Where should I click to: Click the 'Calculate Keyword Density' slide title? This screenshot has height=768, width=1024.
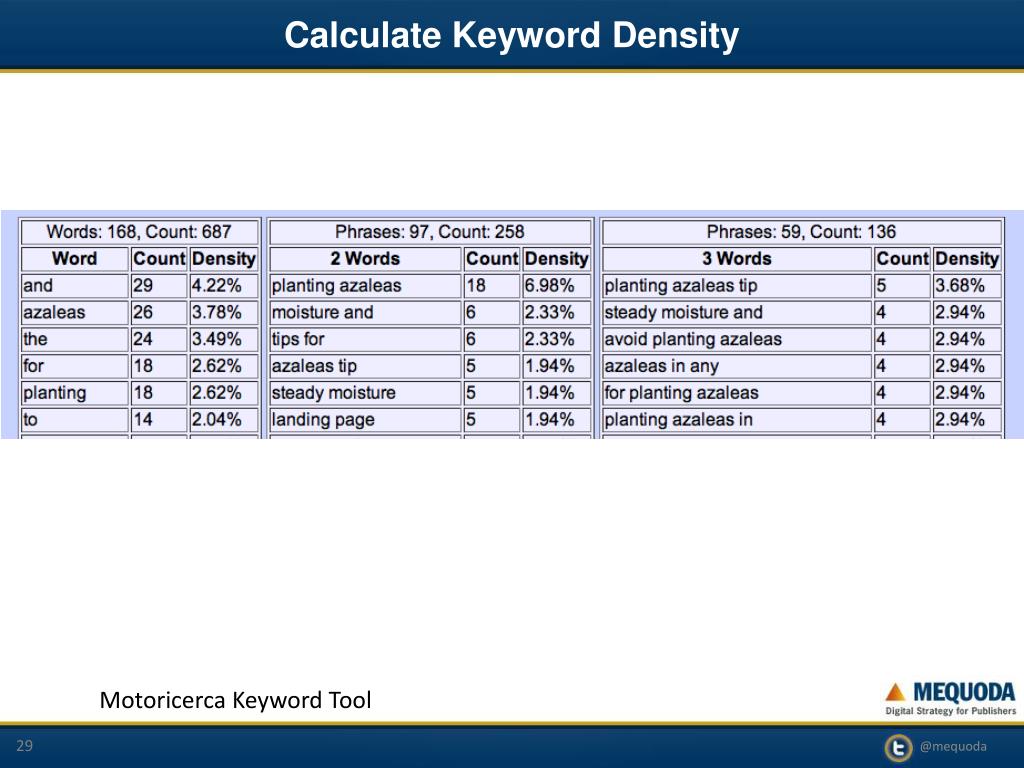(511, 35)
